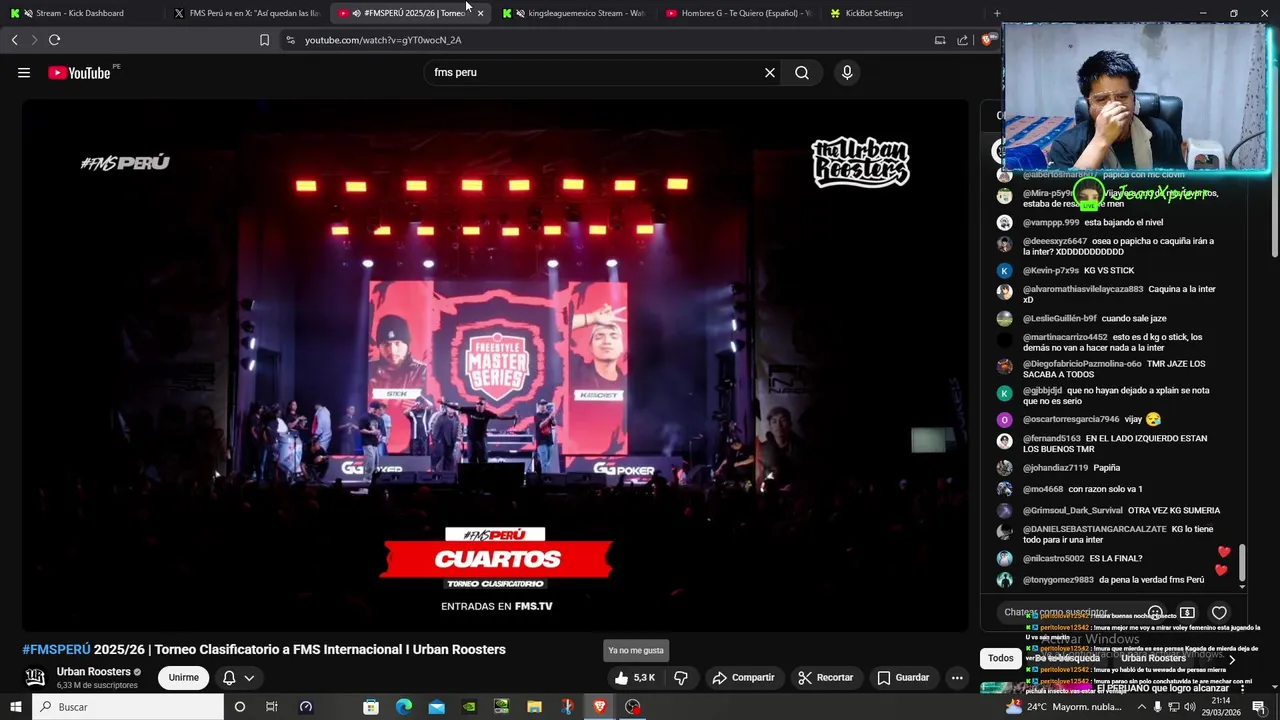The height and width of the screenshot is (720, 1280).
Task: Open chat user @vamppp.999
Action: [x=1051, y=222]
